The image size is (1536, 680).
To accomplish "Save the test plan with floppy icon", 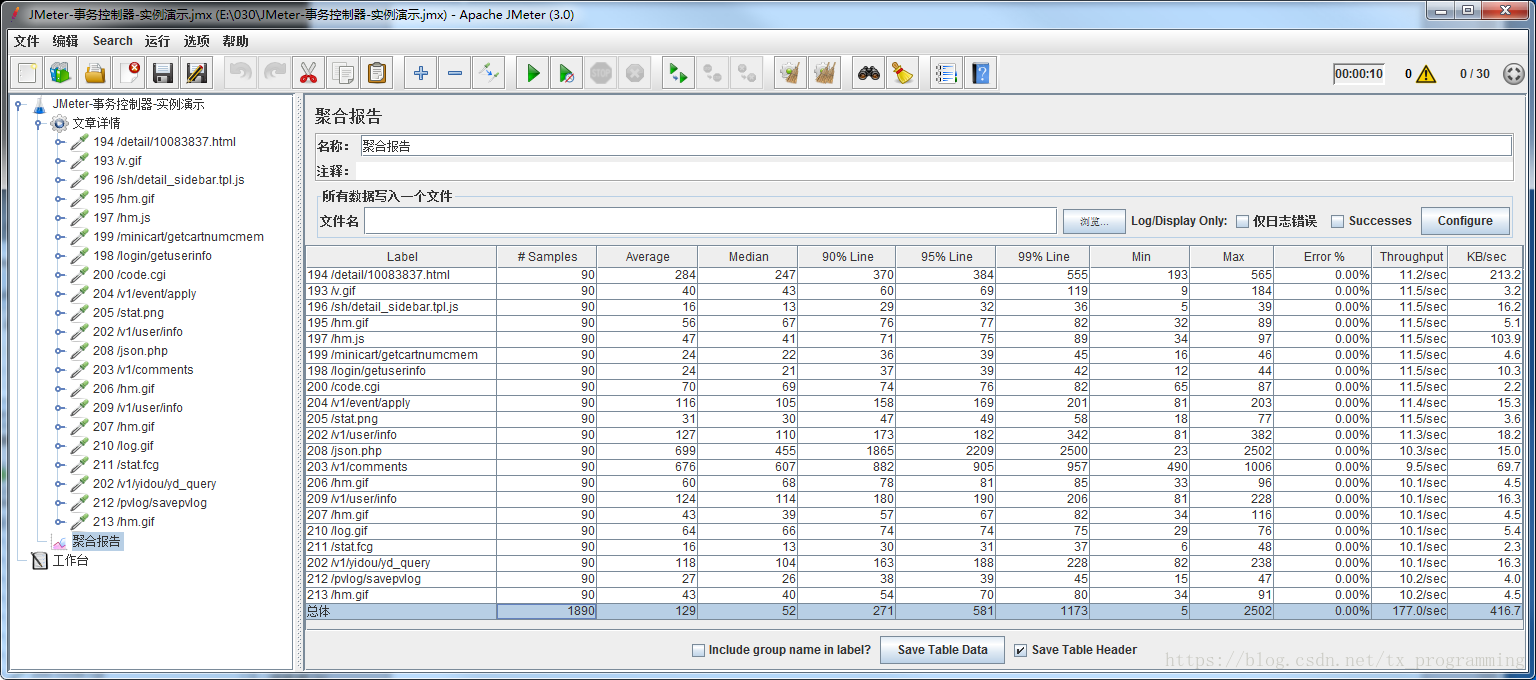I will pos(163,73).
